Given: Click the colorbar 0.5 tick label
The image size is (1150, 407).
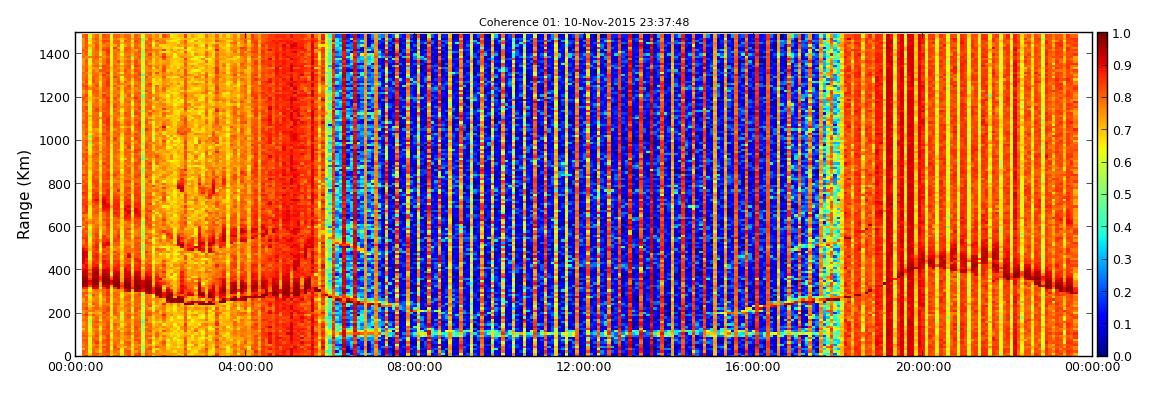Looking at the screenshot, I should tap(1123, 194).
